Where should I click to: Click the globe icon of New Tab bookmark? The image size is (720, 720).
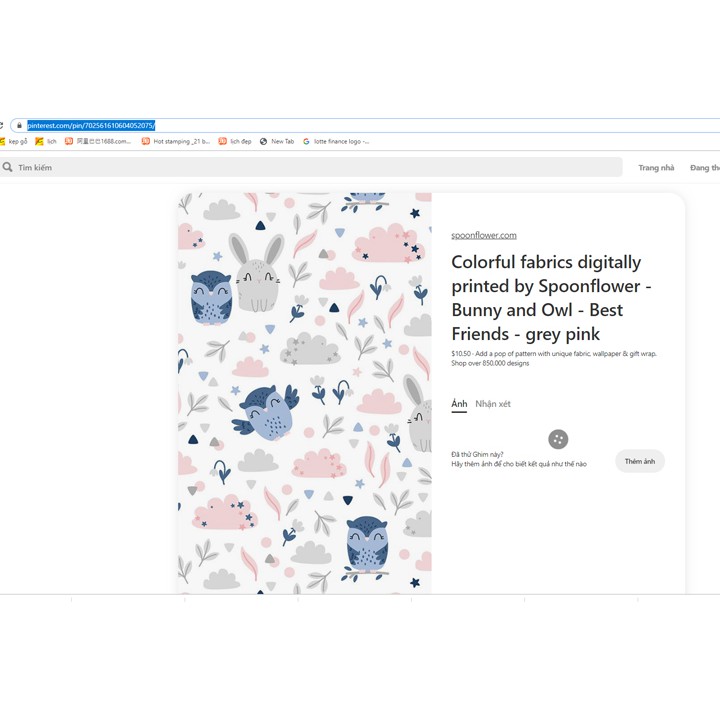[264, 141]
